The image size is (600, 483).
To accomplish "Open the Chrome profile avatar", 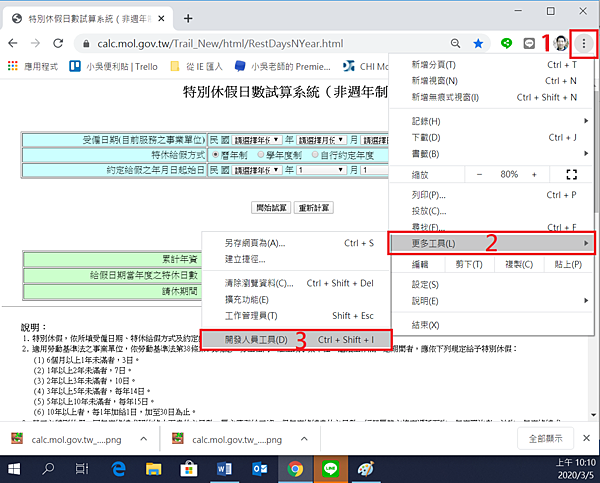I will tap(561, 43).
